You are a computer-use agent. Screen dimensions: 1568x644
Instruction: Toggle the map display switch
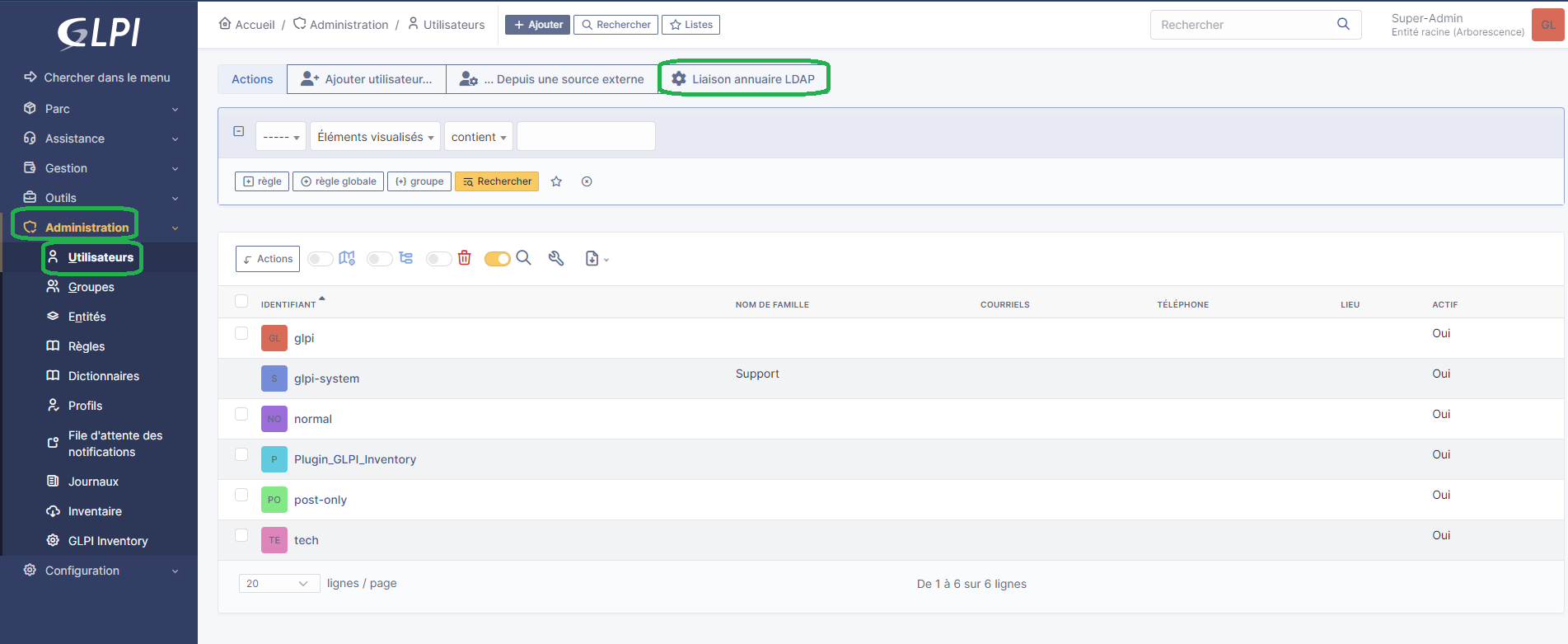(x=321, y=259)
